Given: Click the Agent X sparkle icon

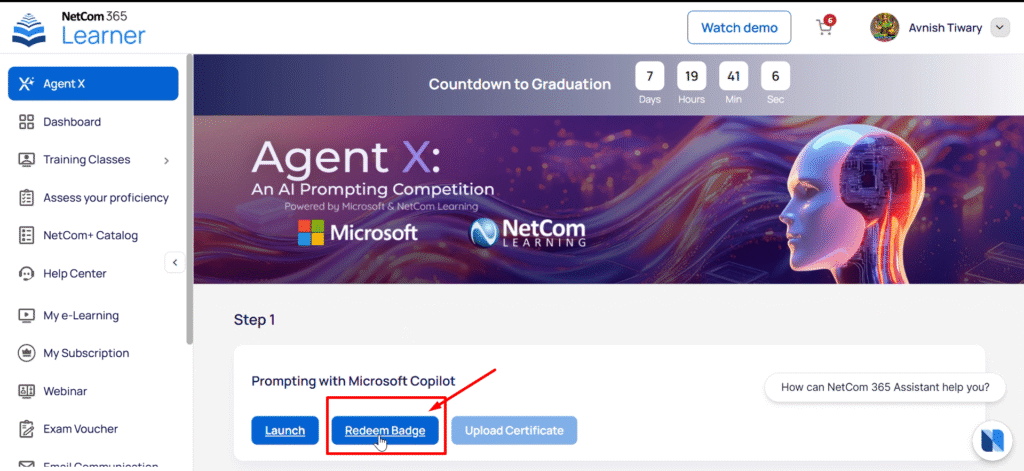Looking at the screenshot, I should pyautogui.click(x=26, y=84).
